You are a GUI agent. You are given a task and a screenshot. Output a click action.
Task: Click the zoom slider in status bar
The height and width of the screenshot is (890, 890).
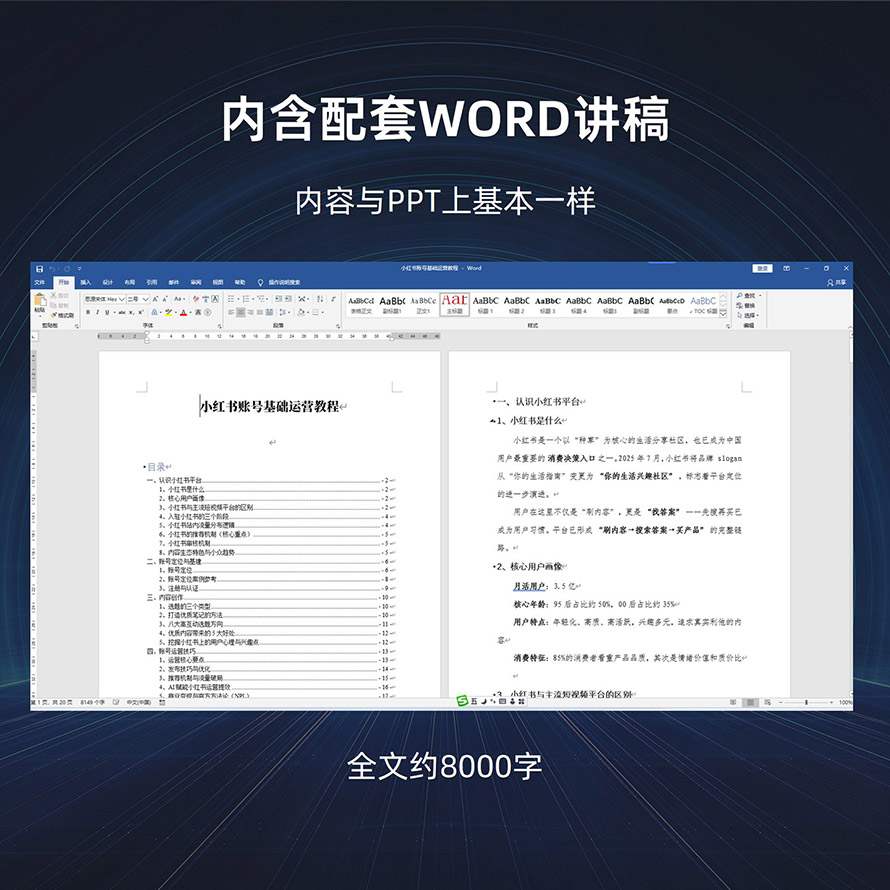[806, 703]
